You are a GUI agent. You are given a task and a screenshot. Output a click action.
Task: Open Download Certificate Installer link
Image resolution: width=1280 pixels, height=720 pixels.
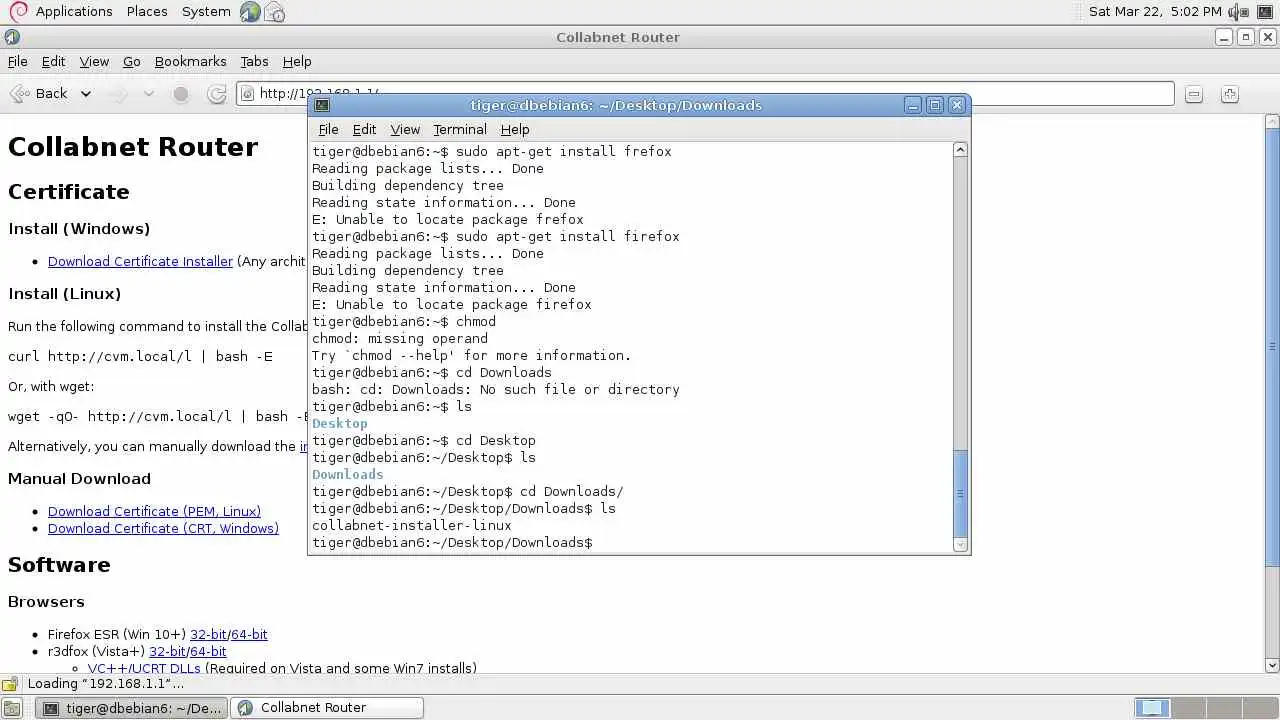pyautogui.click(x=140, y=261)
